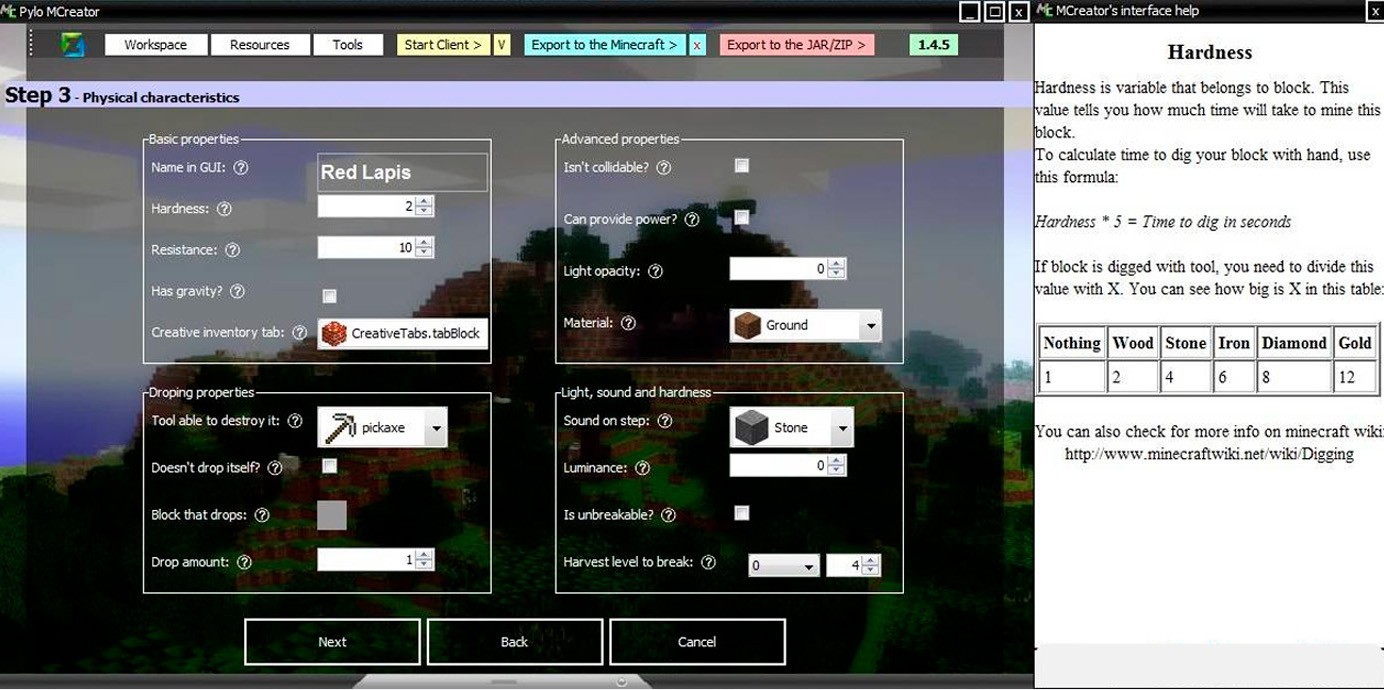Click the green MCreator toolbar logo icon
Image resolution: width=1384 pixels, height=690 pixels.
click(70, 44)
